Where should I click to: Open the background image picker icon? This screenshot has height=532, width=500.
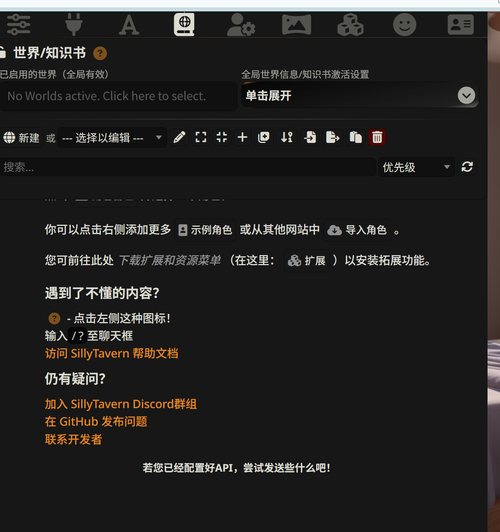(x=296, y=24)
